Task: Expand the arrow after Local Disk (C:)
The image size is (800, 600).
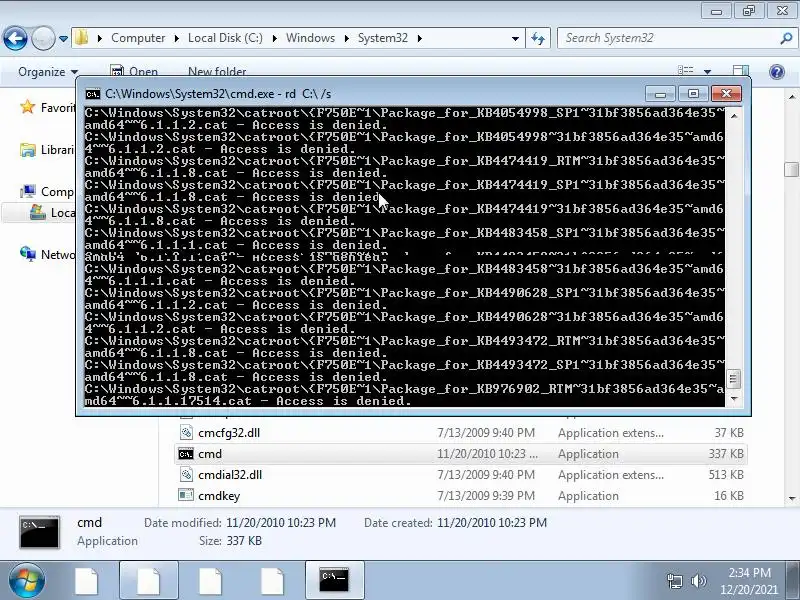Action: [x=274, y=38]
